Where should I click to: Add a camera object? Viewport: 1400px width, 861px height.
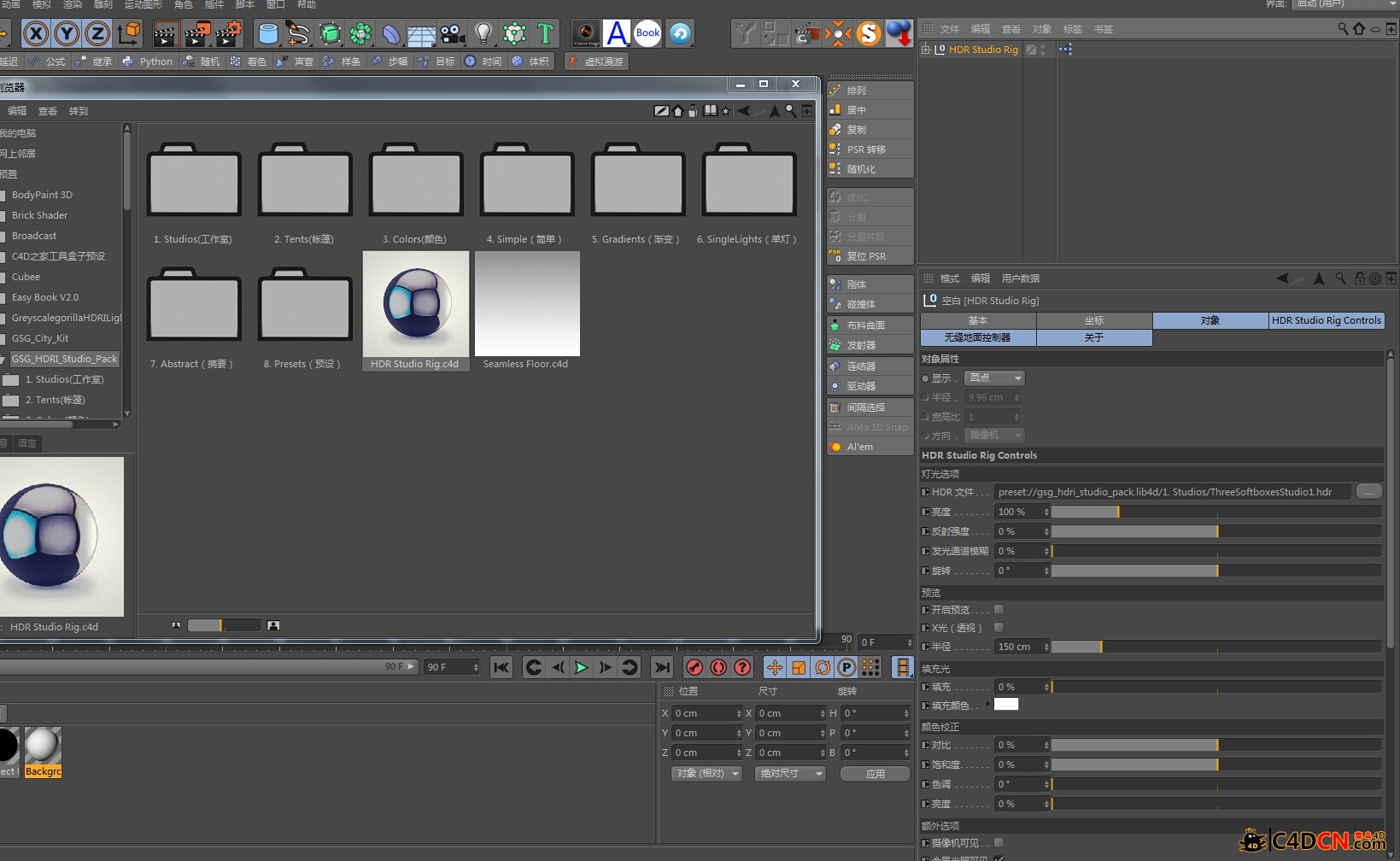coord(453,34)
